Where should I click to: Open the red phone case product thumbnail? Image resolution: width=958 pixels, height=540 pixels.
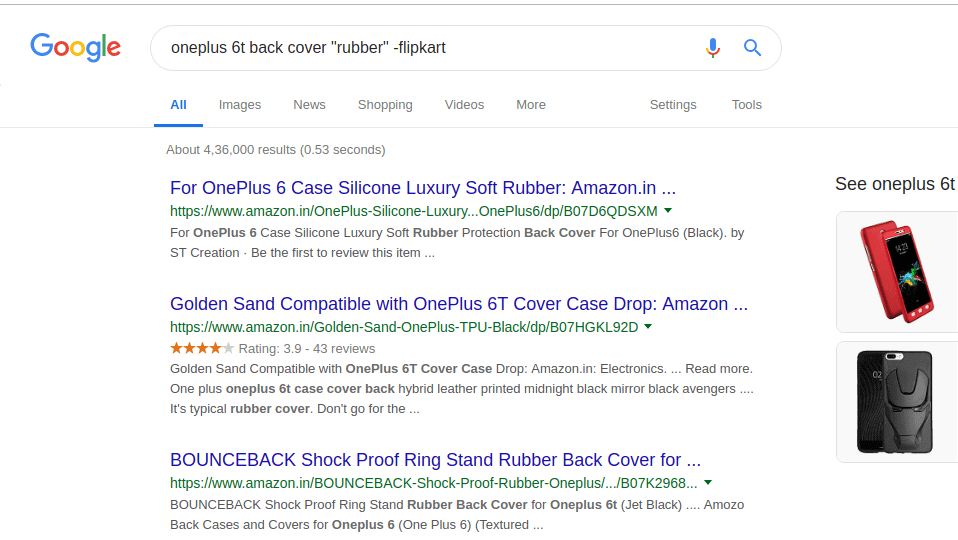[897, 272]
